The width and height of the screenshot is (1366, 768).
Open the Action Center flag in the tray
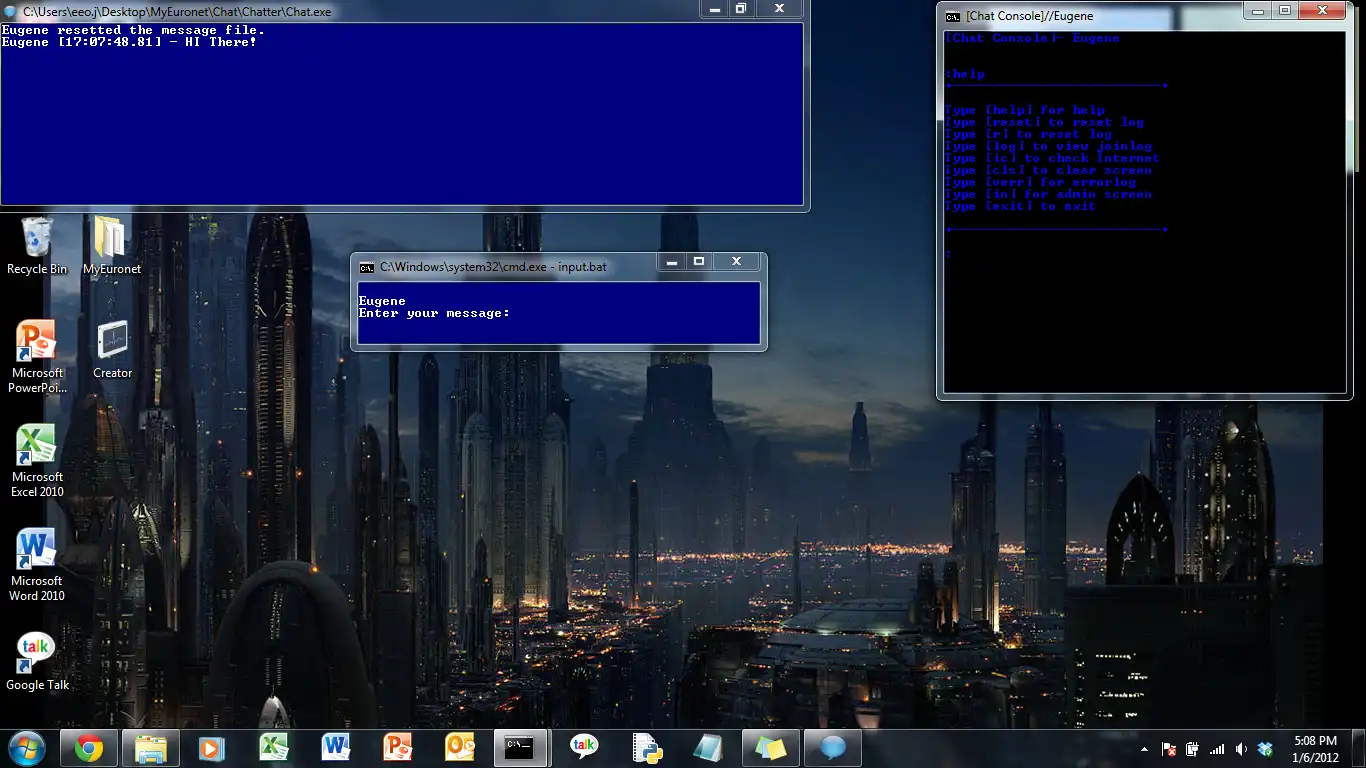tap(1168, 749)
